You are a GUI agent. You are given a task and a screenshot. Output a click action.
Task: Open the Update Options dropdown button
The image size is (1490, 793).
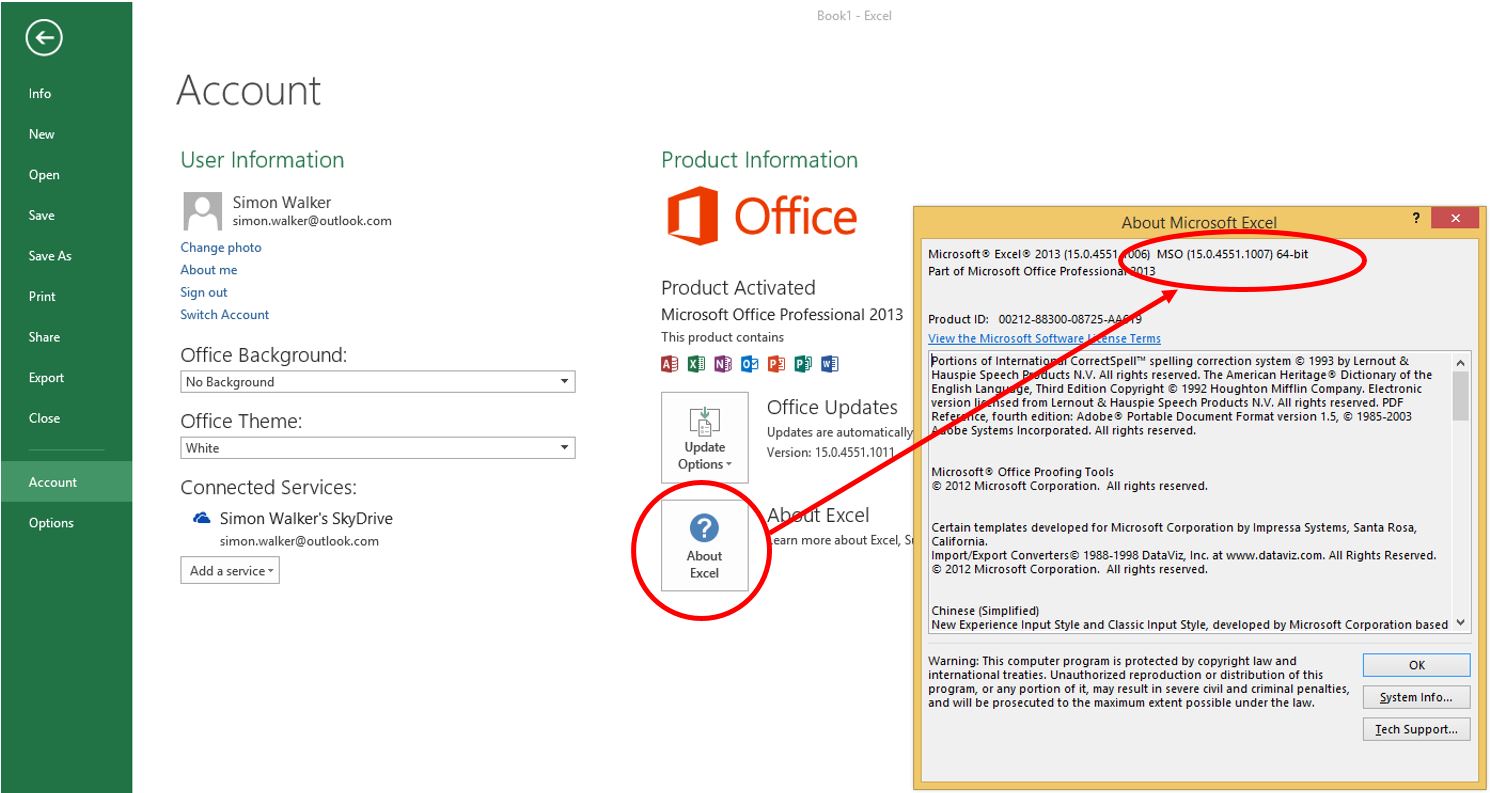[705, 438]
